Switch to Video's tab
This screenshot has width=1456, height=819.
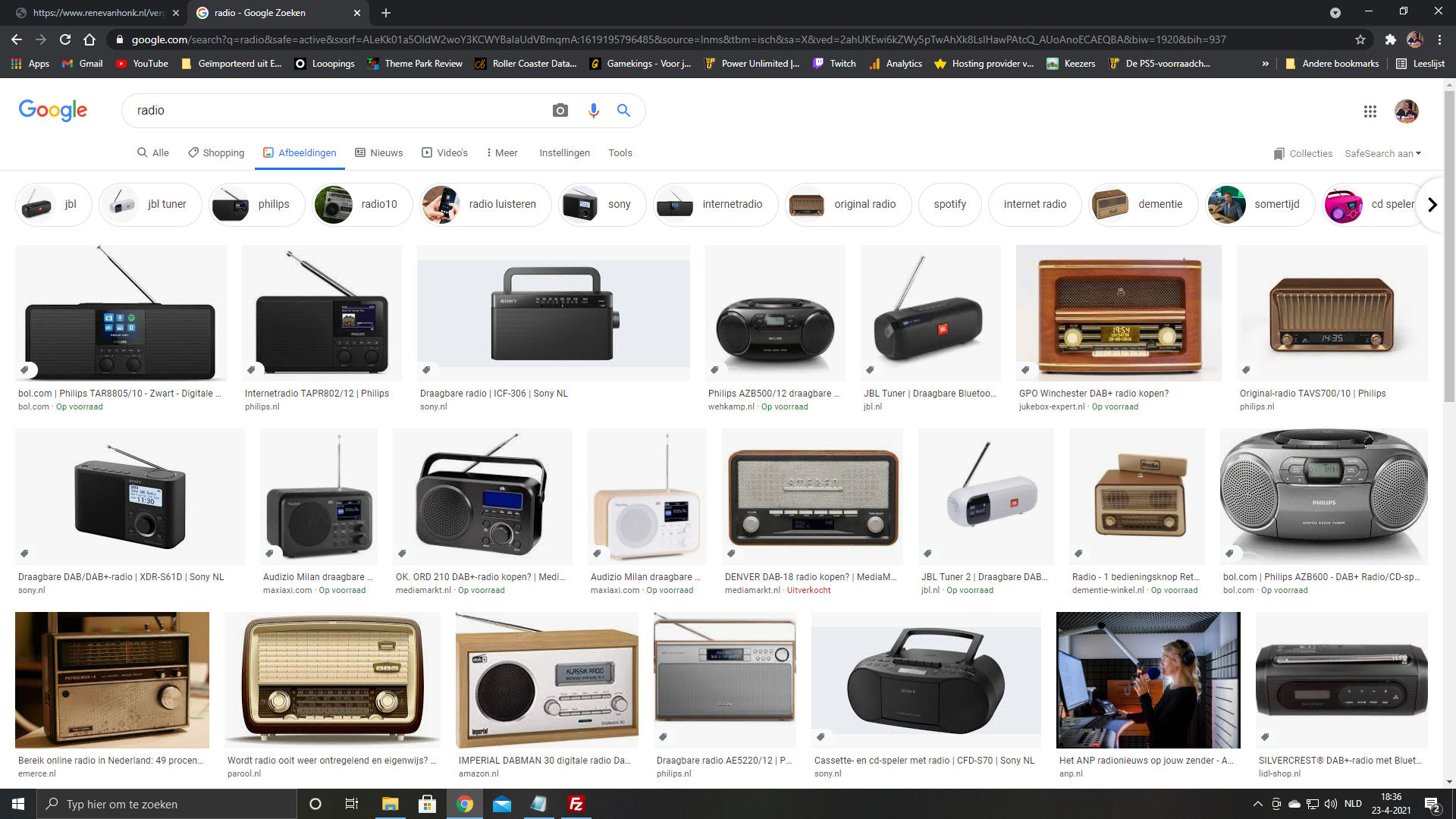coord(444,152)
